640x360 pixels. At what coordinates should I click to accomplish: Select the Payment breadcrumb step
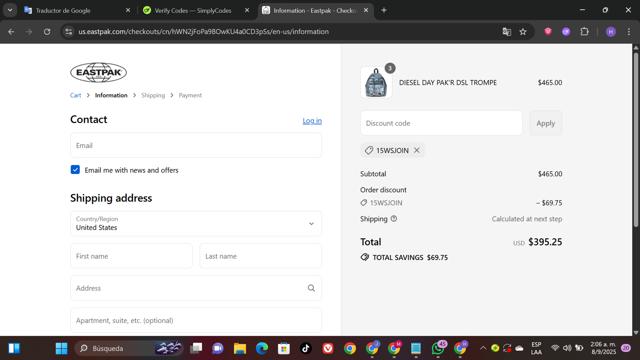point(190,95)
